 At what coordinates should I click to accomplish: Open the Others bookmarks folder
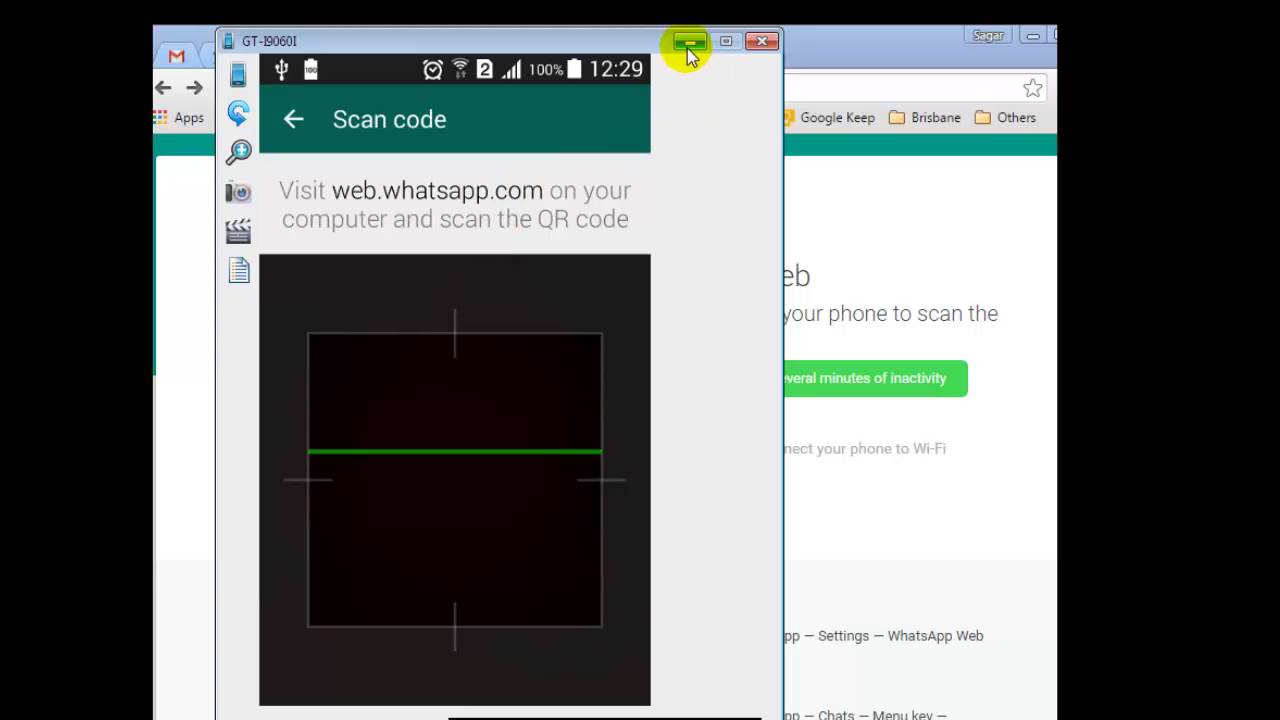[x=1006, y=117]
